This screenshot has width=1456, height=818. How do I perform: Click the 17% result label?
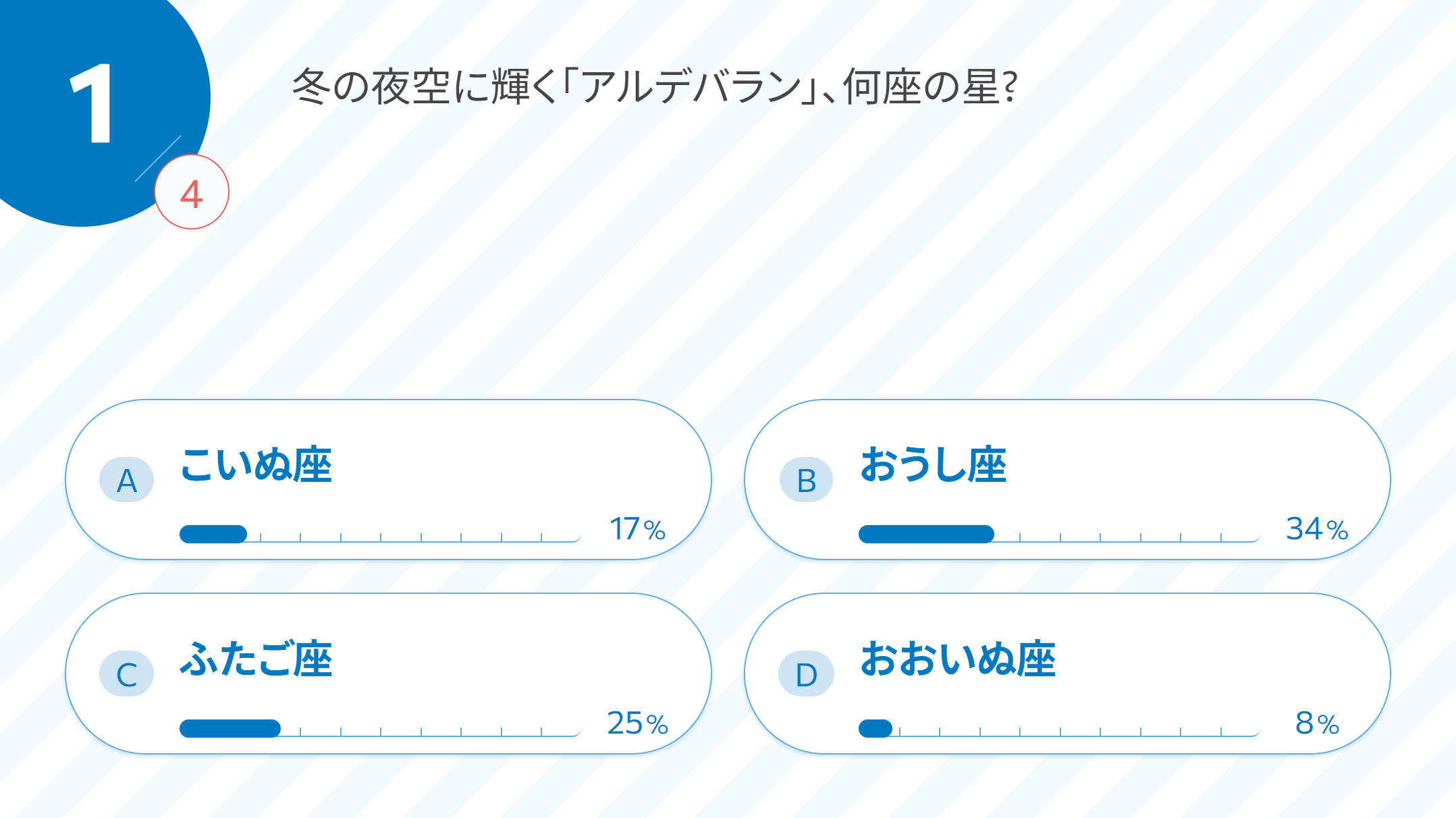point(637,529)
